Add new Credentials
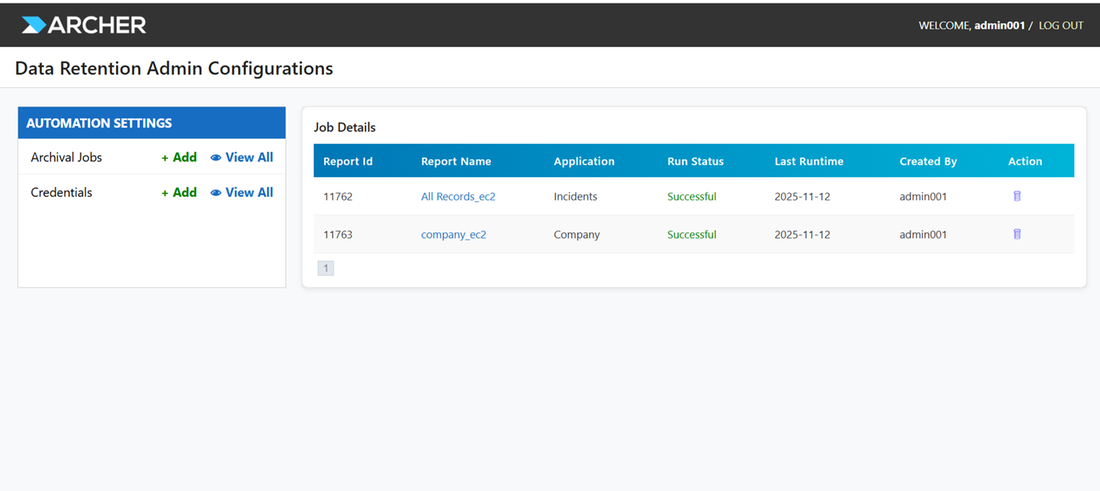 point(179,192)
